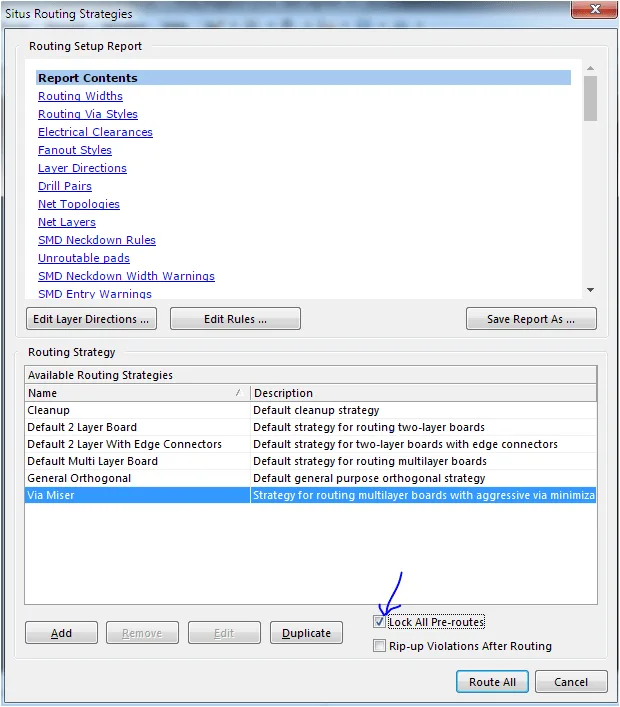
Task: Open the Drill Pairs link
Action: [x=65, y=186]
